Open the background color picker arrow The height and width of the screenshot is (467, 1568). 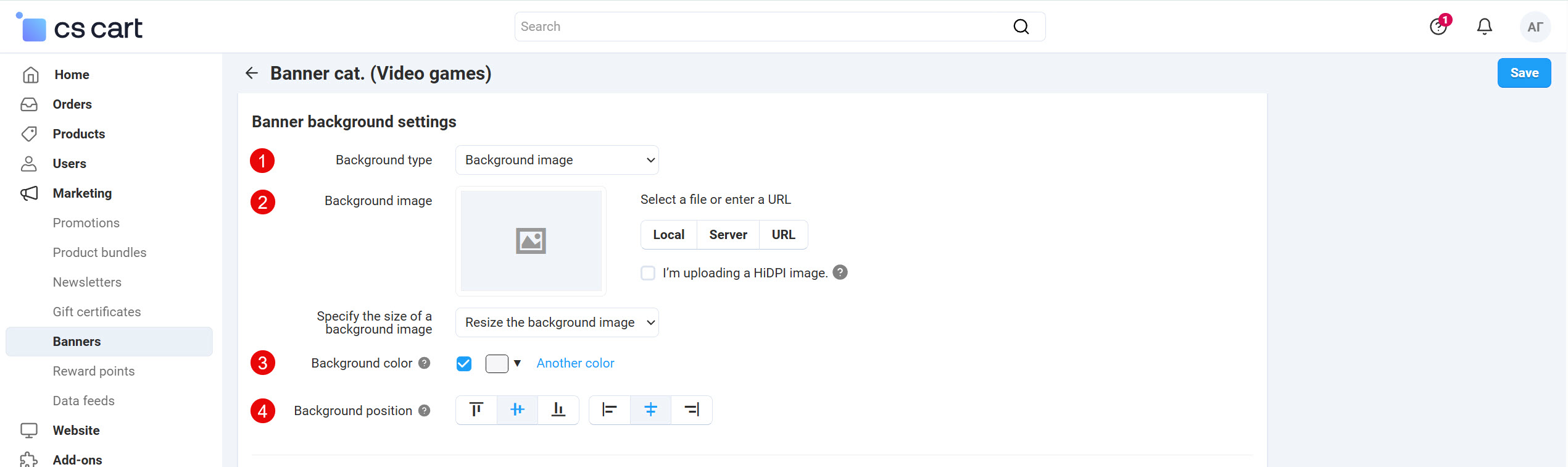pyautogui.click(x=517, y=364)
